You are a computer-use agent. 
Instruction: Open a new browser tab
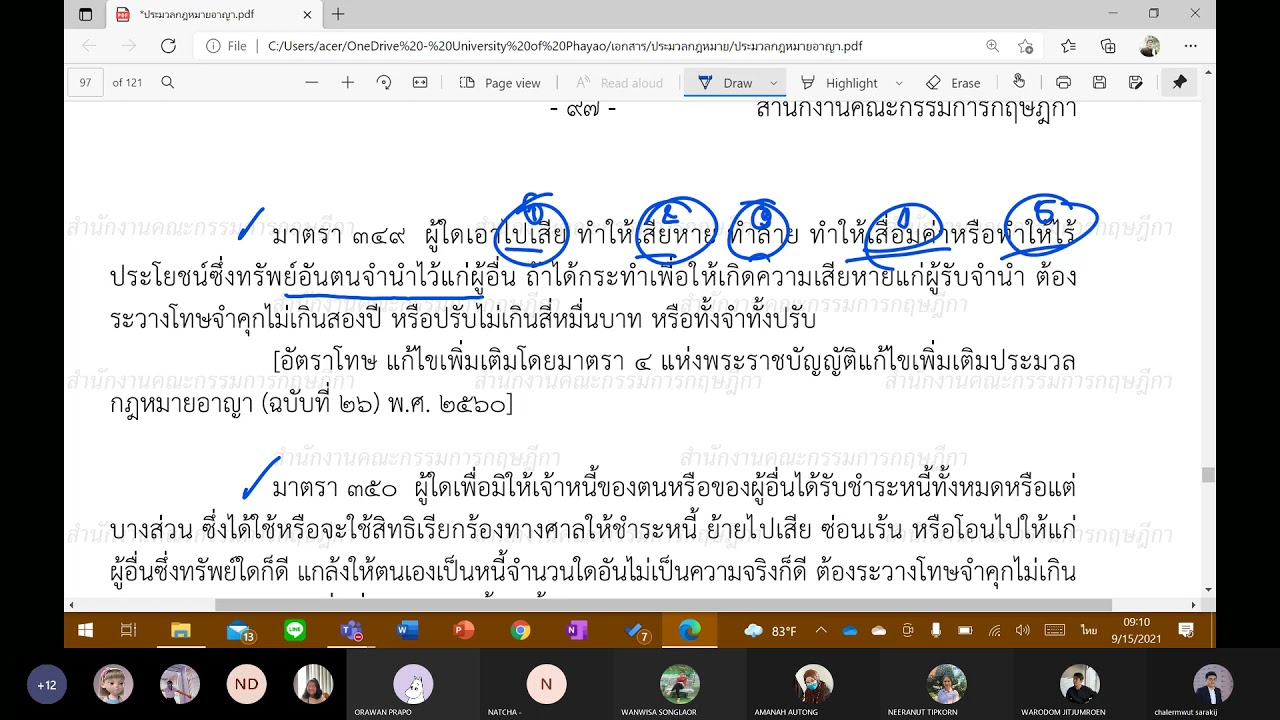click(338, 14)
